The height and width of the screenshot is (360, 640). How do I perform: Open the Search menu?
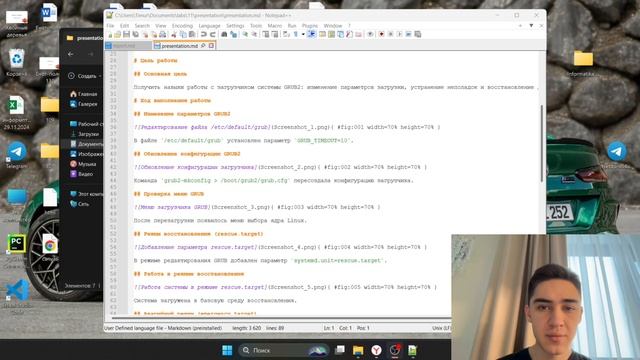[x=142, y=26]
